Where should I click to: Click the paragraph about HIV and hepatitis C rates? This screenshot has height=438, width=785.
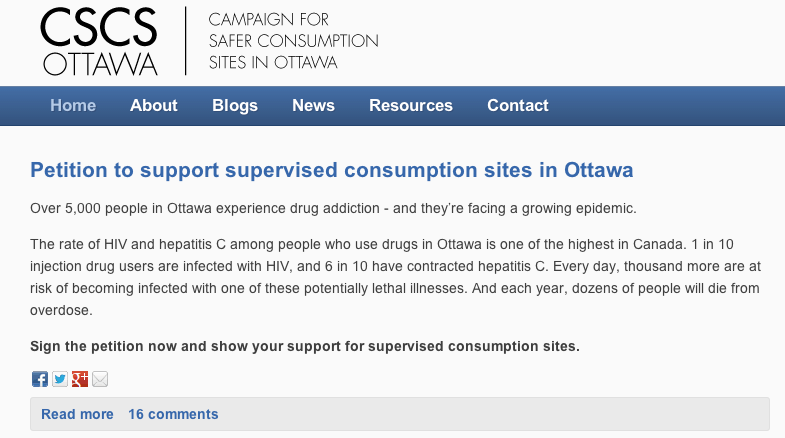tap(396, 277)
